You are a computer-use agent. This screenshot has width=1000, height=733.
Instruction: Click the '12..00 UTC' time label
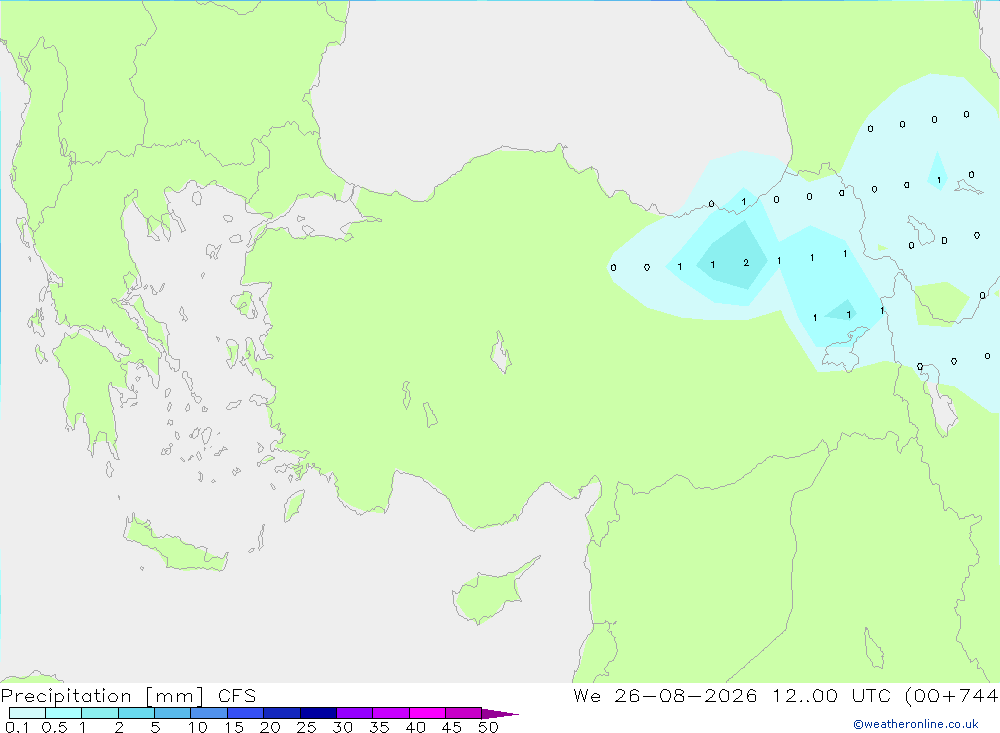tap(830, 695)
